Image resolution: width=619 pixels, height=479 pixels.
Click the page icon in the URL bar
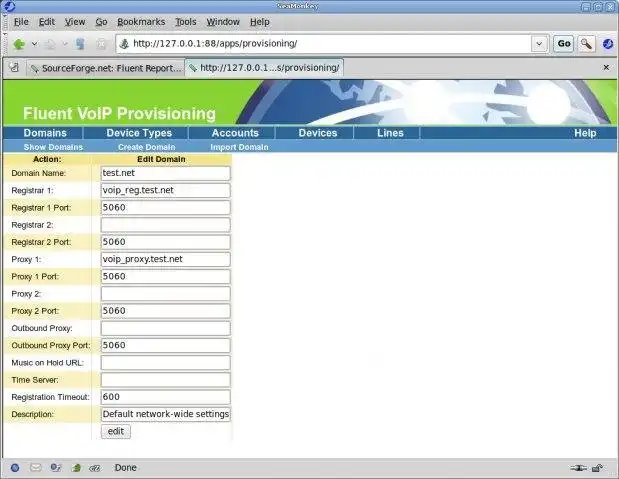point(124,43)
